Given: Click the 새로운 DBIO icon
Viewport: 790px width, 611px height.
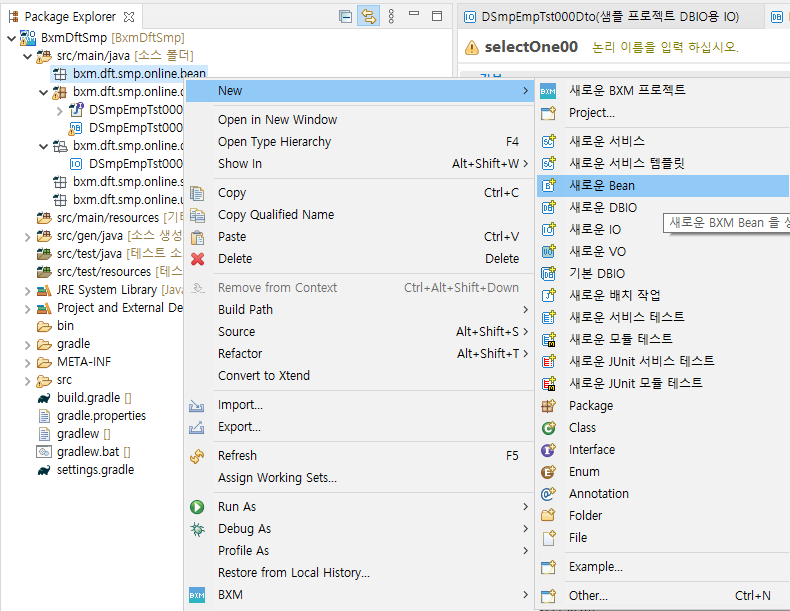Looking at the screenshot, I should (548, 207).
